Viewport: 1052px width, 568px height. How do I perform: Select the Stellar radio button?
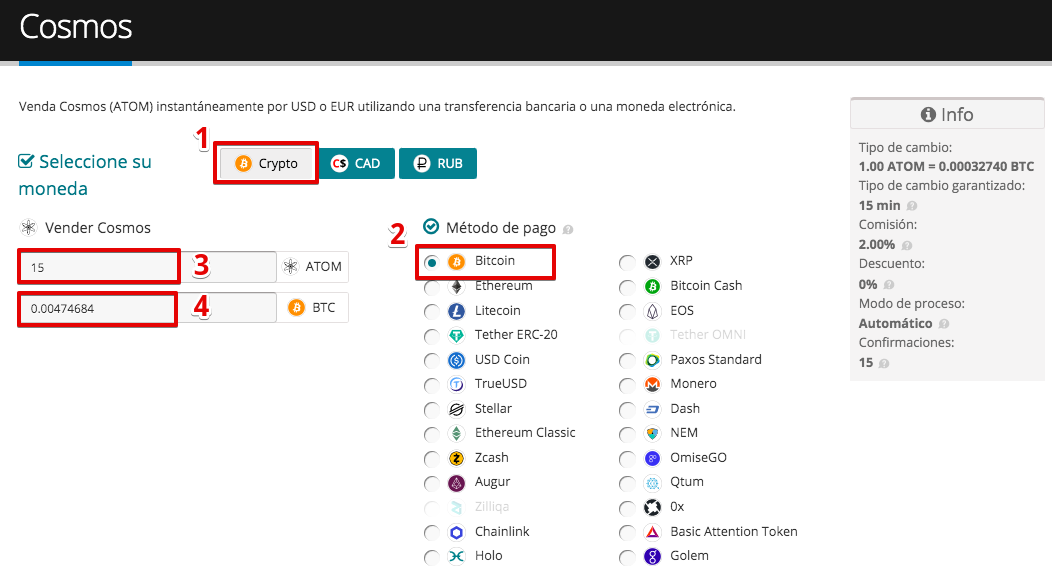(x=432, y=410)
